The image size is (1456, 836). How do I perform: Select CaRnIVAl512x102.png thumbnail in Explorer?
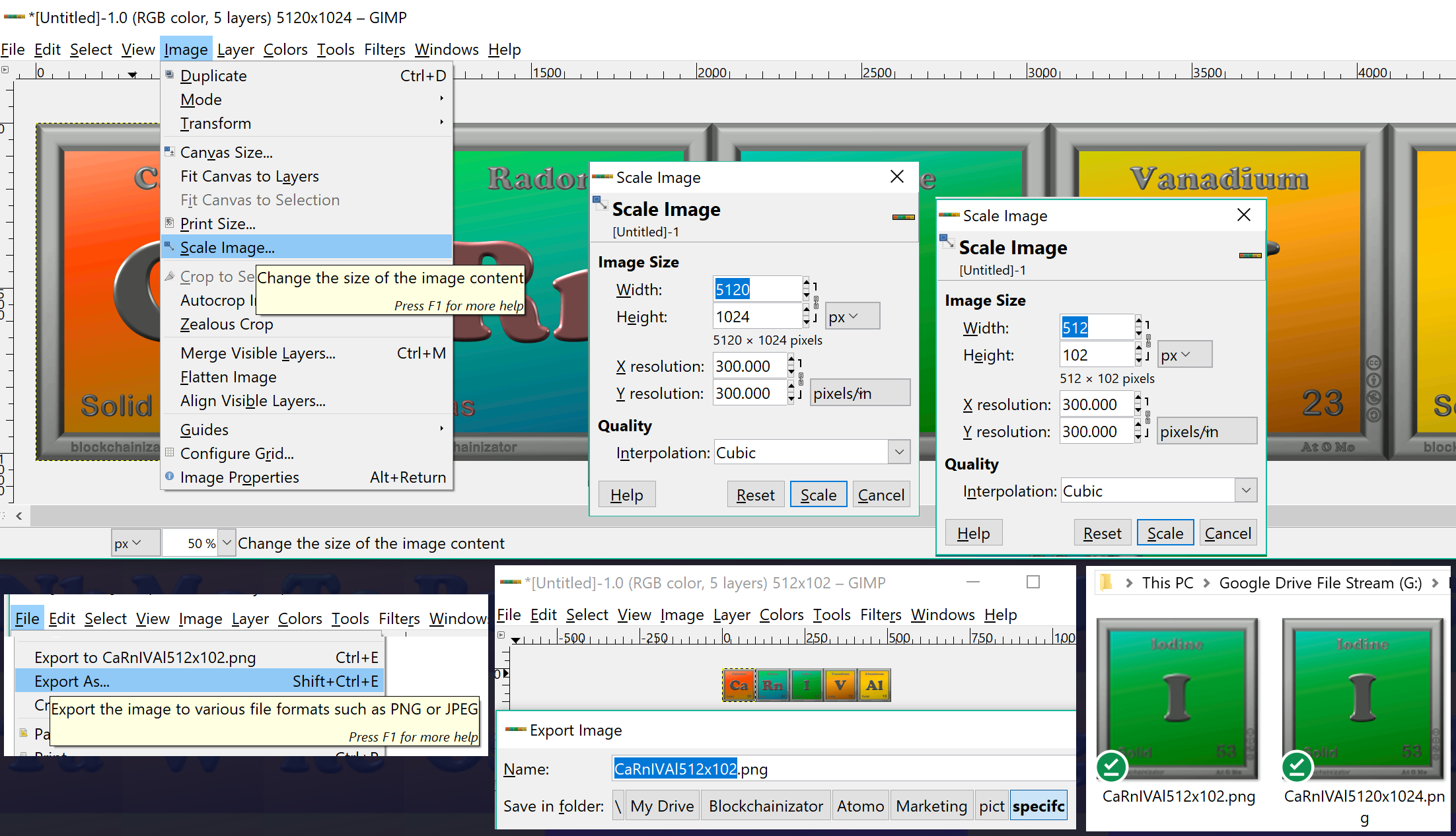[x=1178, y=699]
